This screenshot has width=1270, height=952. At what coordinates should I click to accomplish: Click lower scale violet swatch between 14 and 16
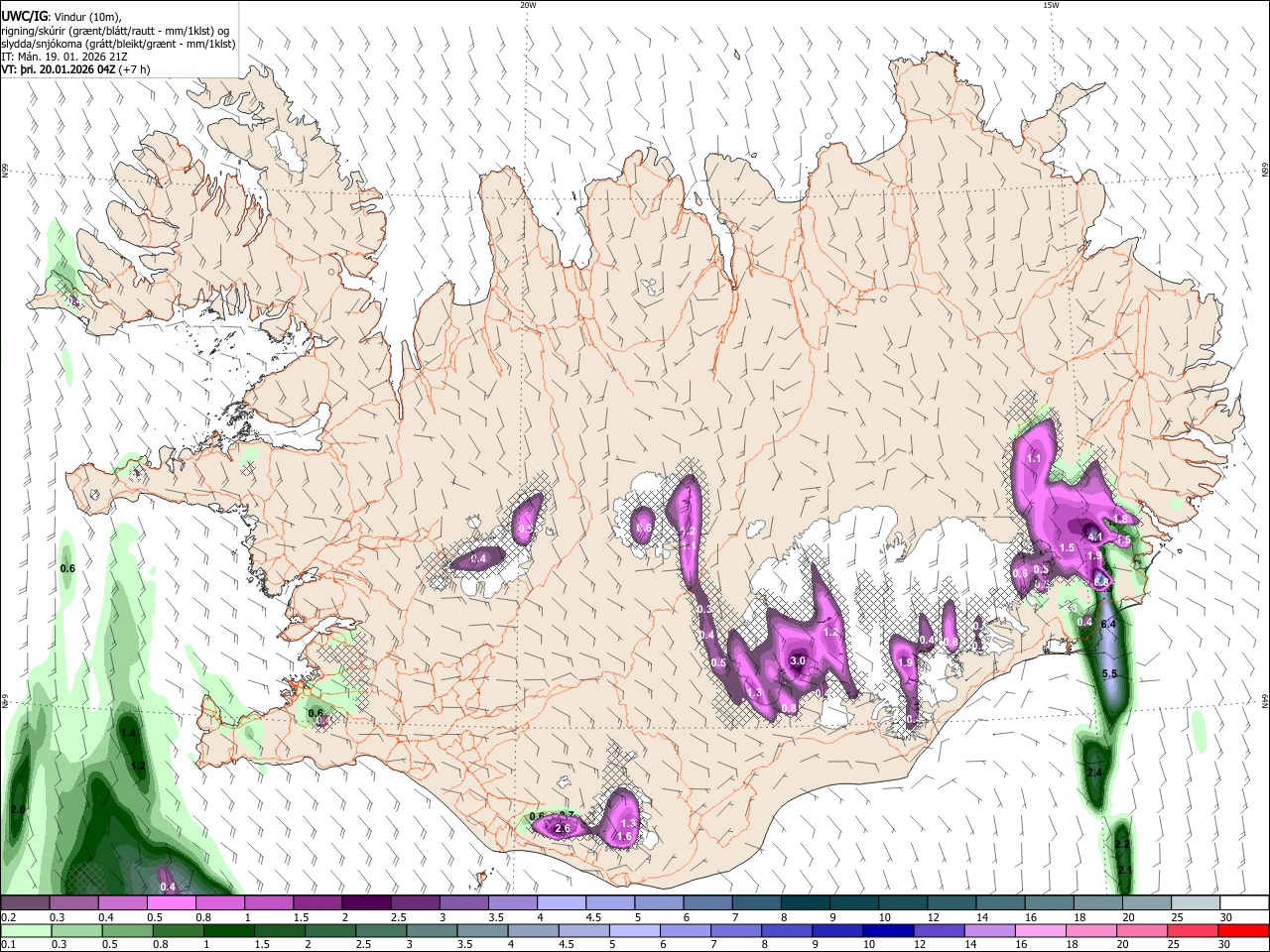pos(988,929)
